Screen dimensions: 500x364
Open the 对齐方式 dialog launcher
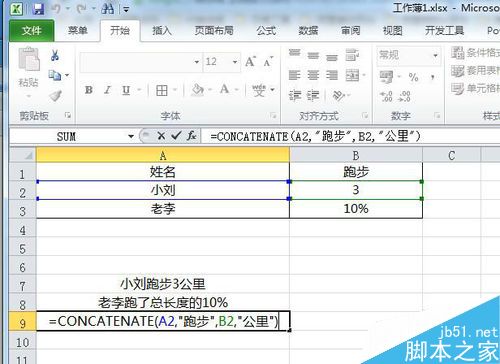click(365, 116)
